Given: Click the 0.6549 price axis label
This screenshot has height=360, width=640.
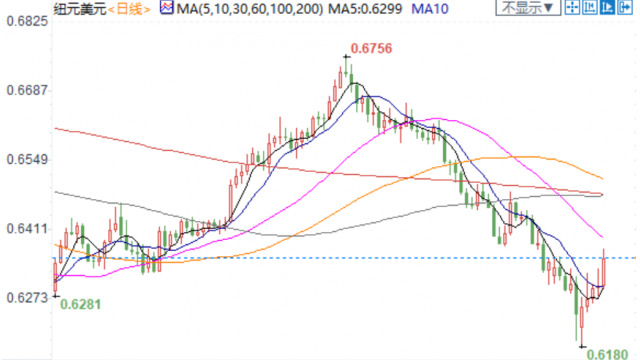Looking at the screenshot, I should coord(27,160).
